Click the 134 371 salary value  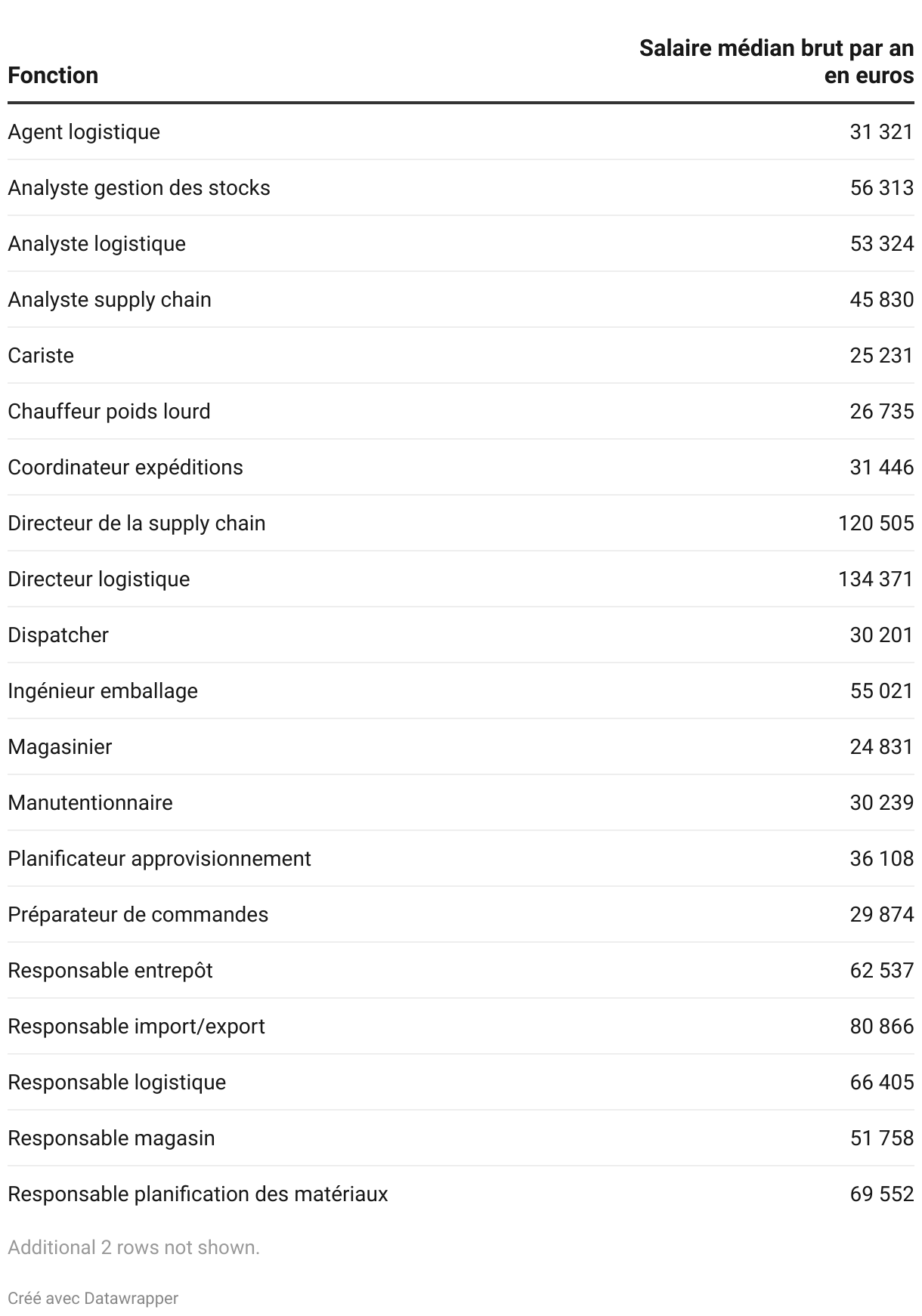(875, 579)
